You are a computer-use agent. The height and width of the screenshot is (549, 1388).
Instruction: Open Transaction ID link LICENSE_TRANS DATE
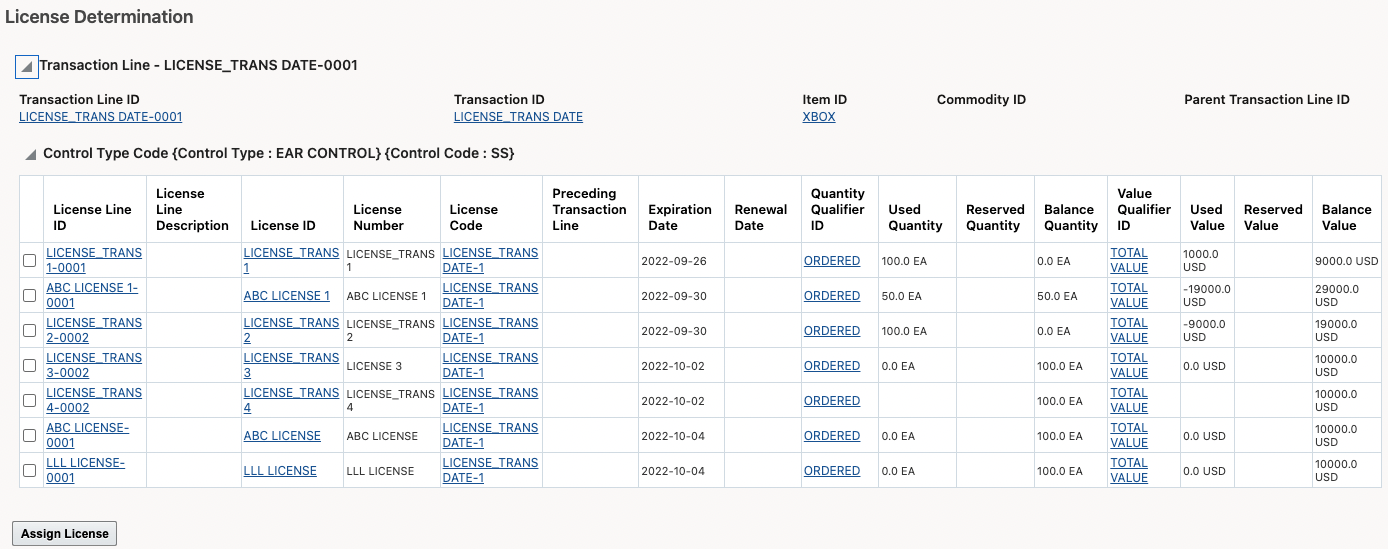click(x=518, y=117)
